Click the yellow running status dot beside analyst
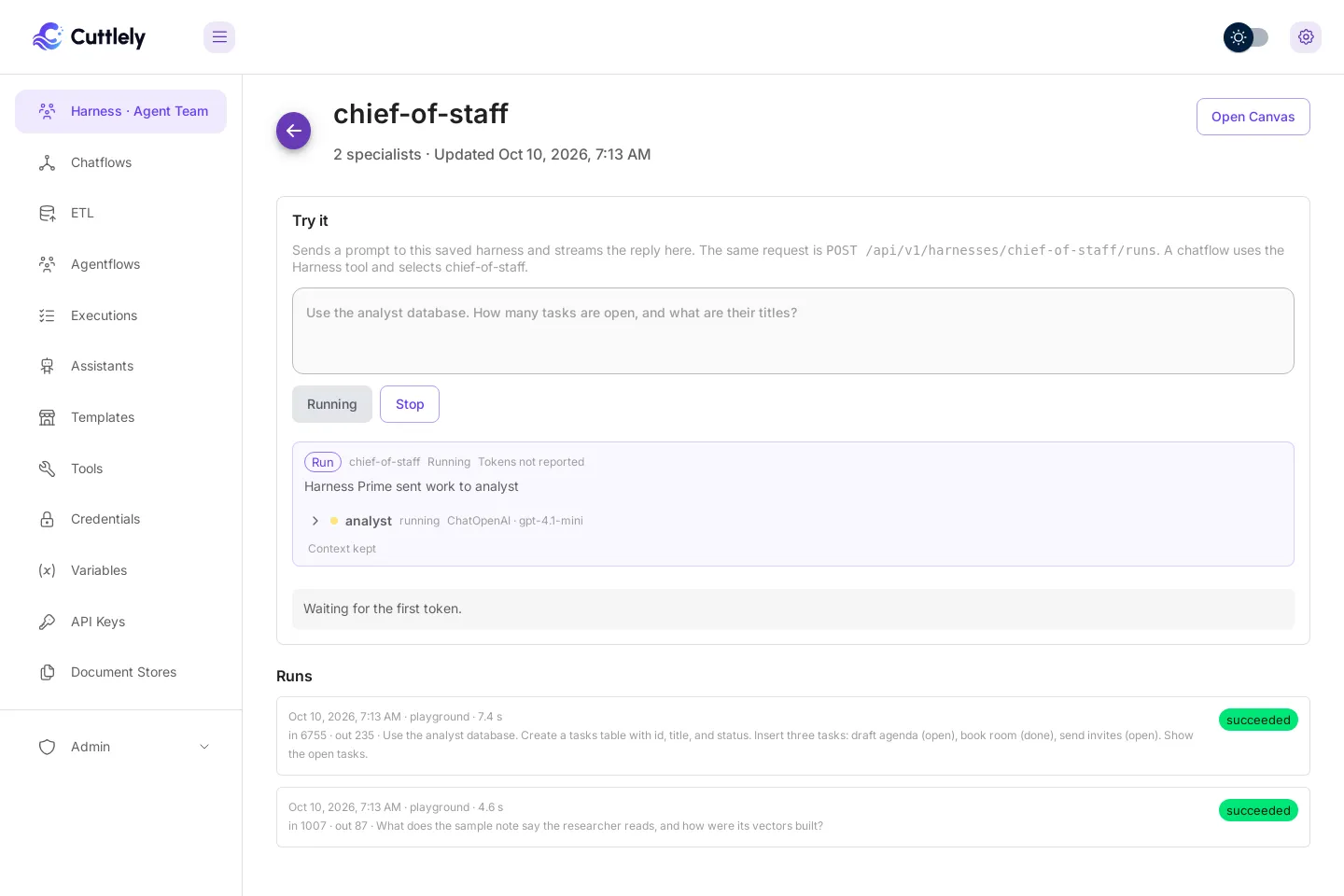 pyautogui.click(x=334, y=521)
